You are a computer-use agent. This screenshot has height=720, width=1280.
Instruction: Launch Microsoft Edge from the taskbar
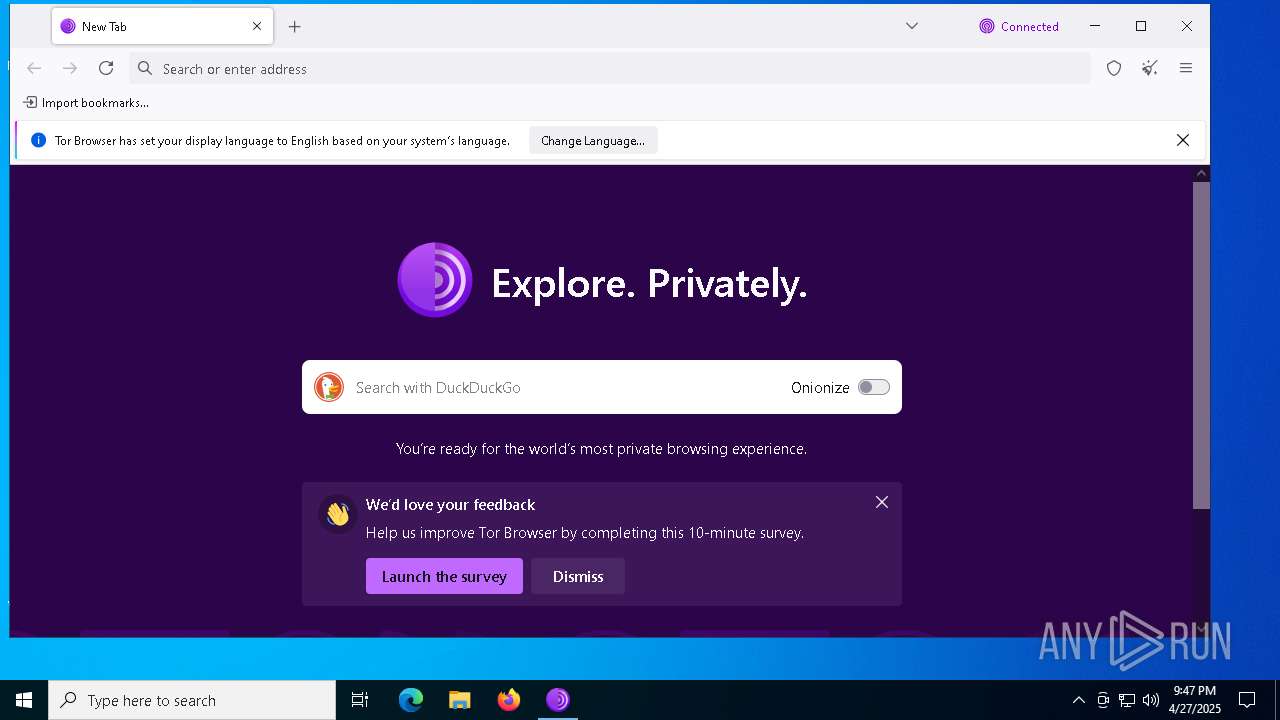point(411,700)
